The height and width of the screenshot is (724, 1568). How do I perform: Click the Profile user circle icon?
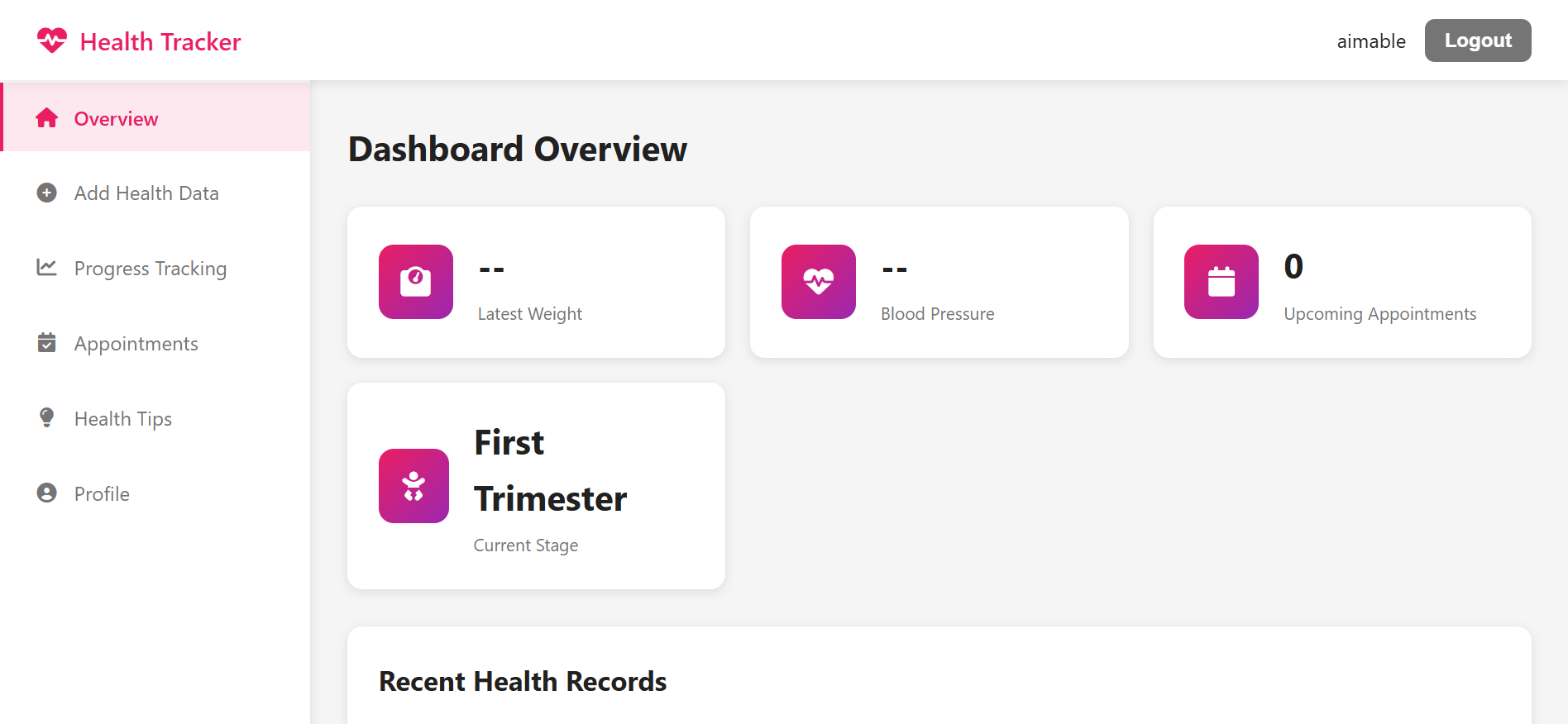click(x=47, y=493)
